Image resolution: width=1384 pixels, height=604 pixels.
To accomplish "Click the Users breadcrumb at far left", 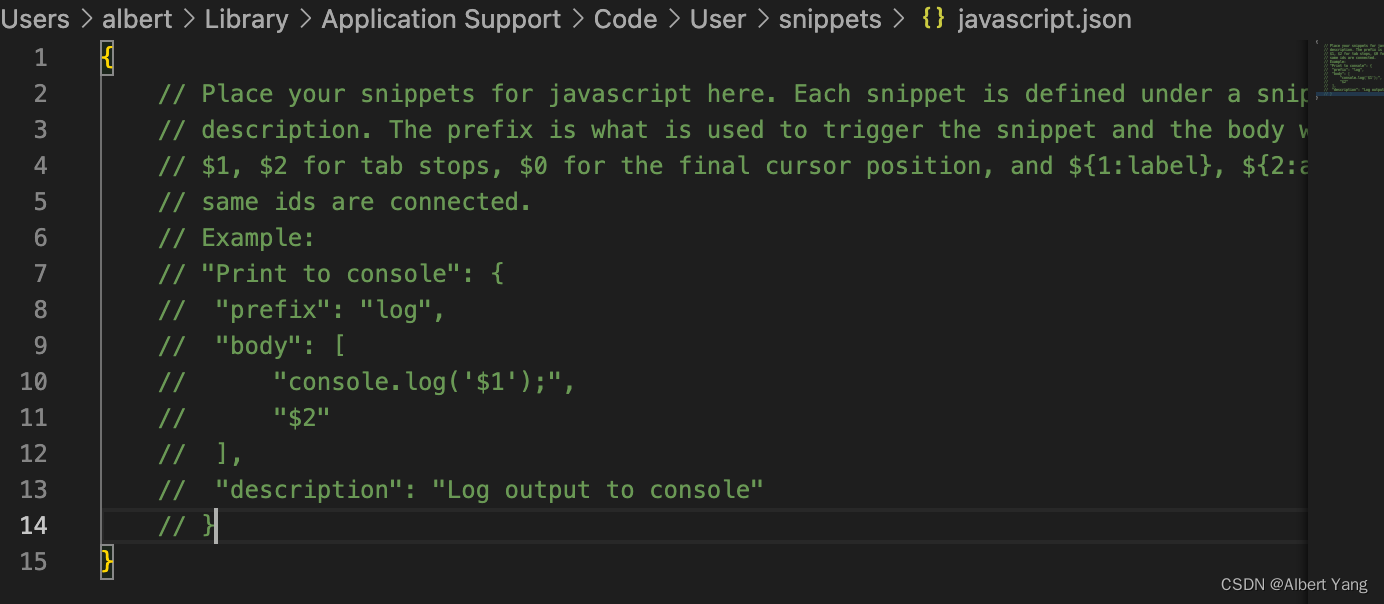I will point(36,19).
